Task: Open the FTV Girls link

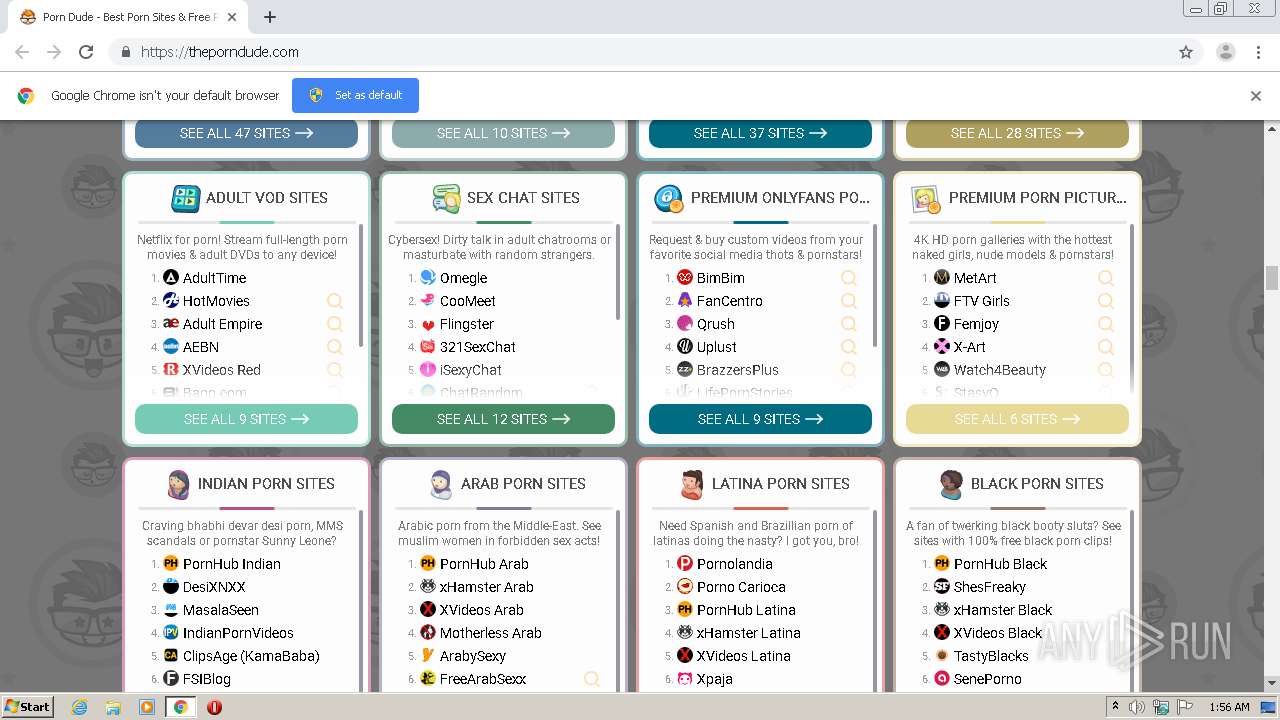Action: [982, 301]
